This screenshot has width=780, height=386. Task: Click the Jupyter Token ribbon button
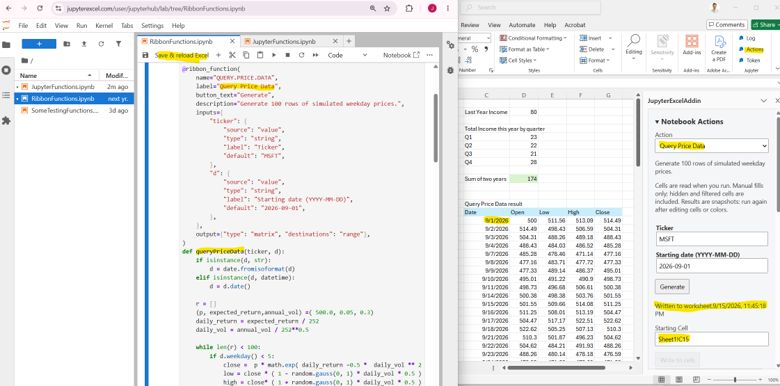click(x=750, y=60)
